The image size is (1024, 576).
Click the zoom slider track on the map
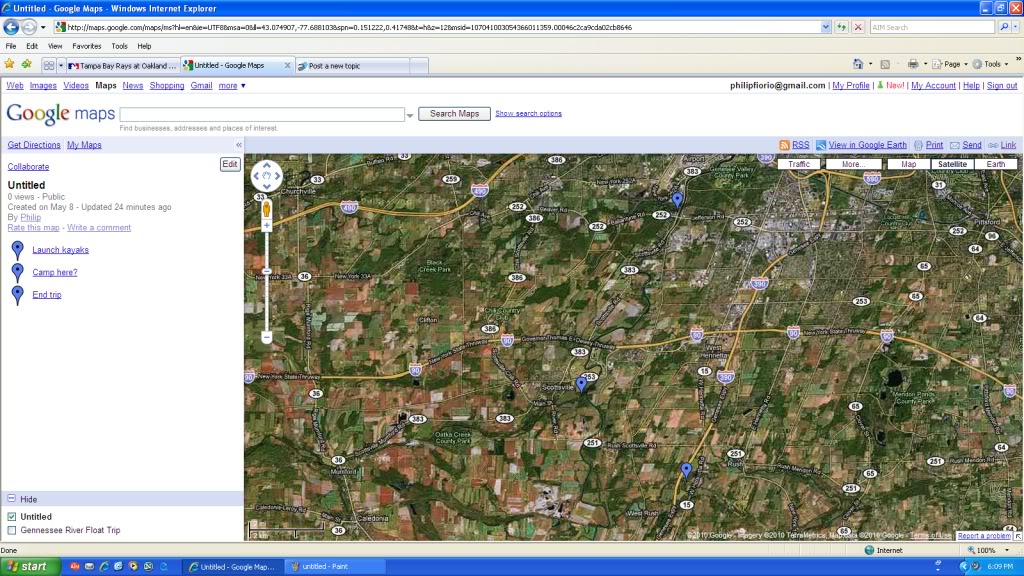(266, 290)
